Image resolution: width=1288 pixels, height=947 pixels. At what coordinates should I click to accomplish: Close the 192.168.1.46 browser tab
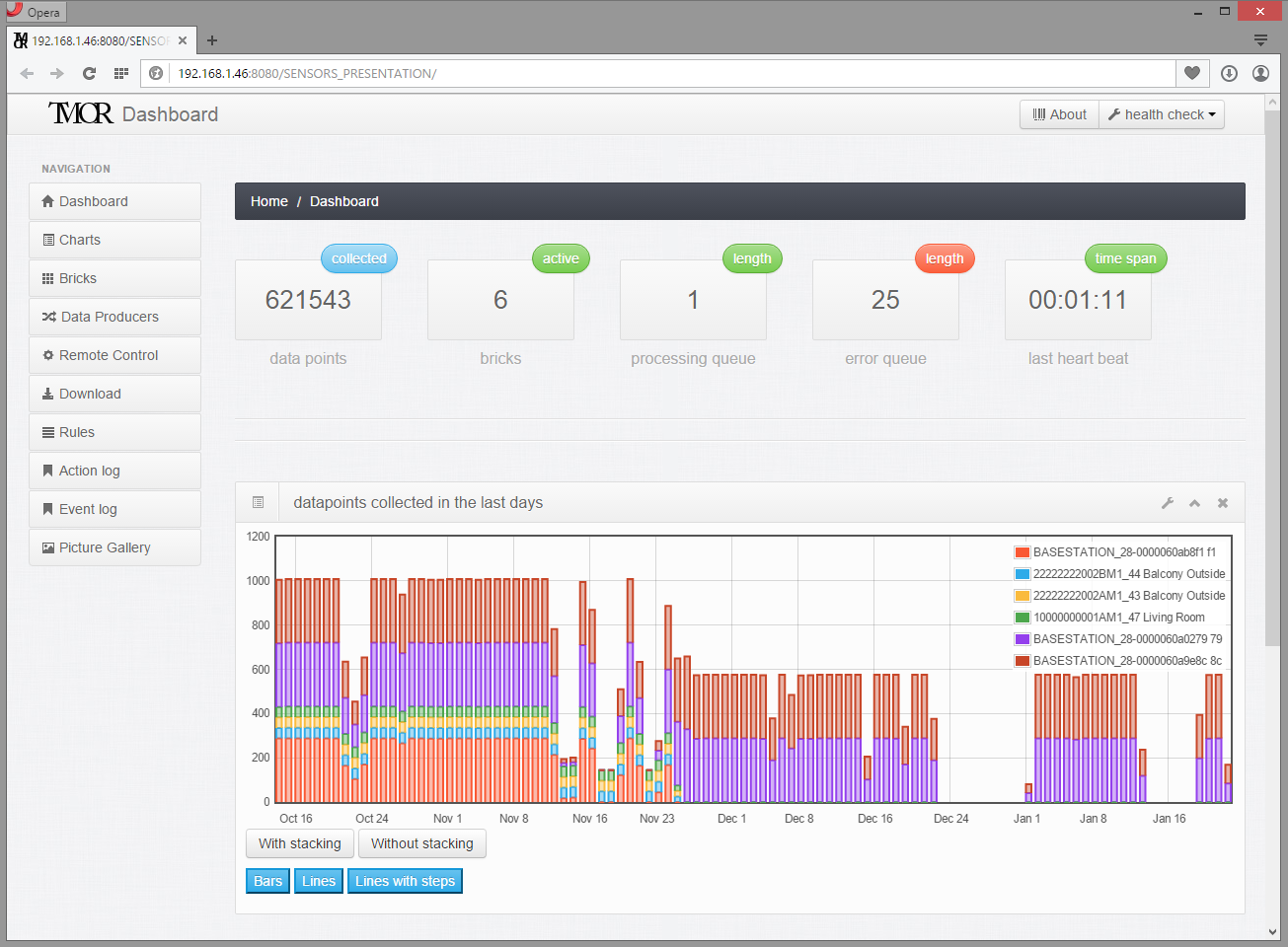click(183, 40)
